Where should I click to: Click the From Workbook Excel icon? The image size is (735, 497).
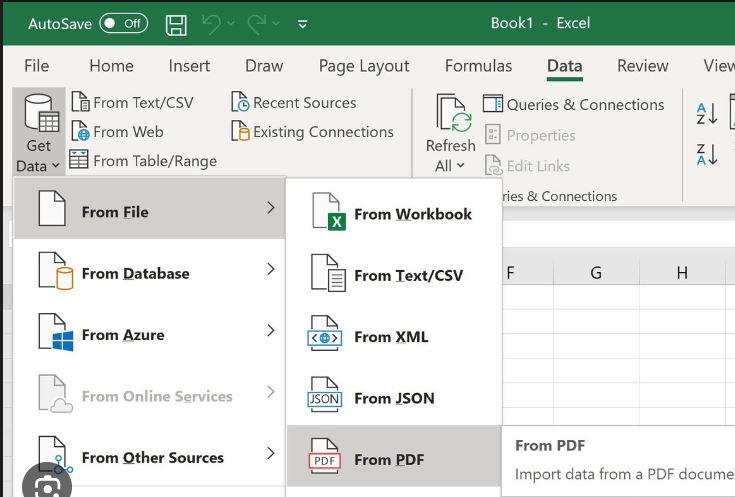tap(329, 211)
